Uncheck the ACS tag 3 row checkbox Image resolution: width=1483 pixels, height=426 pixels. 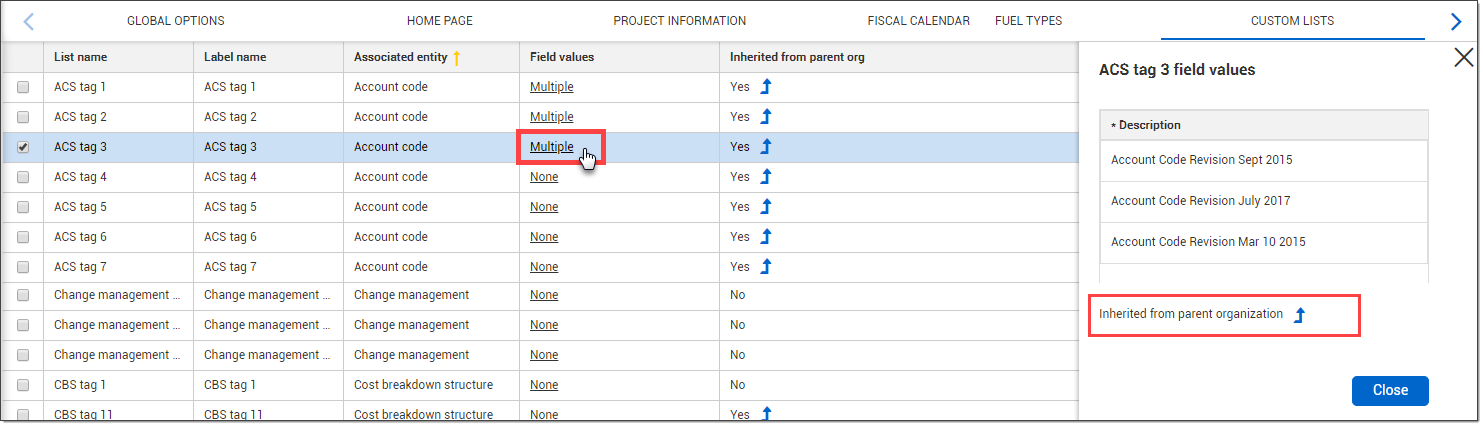(x=23, y=148)
